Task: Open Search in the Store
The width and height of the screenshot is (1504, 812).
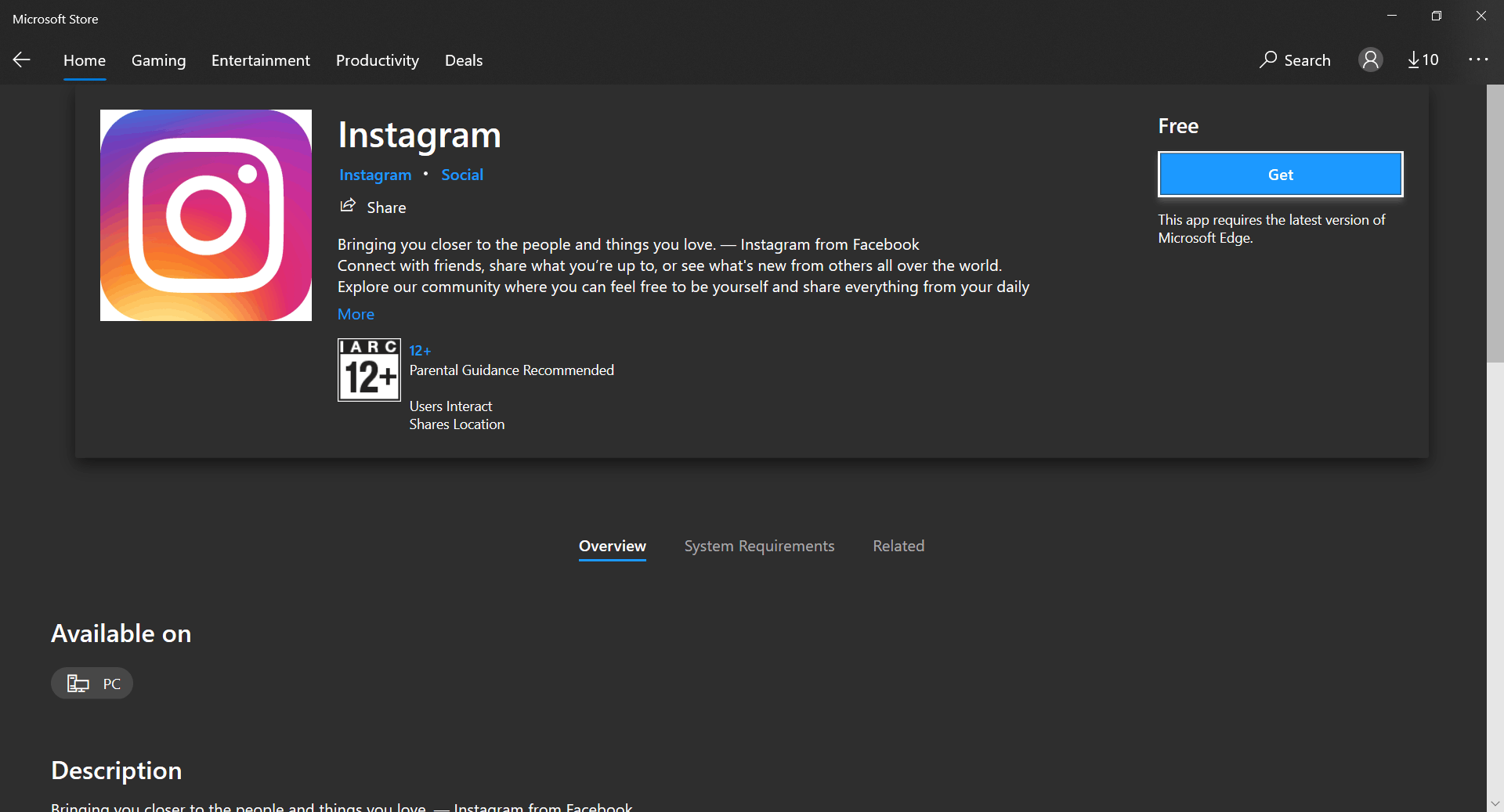Action: 1295,60
